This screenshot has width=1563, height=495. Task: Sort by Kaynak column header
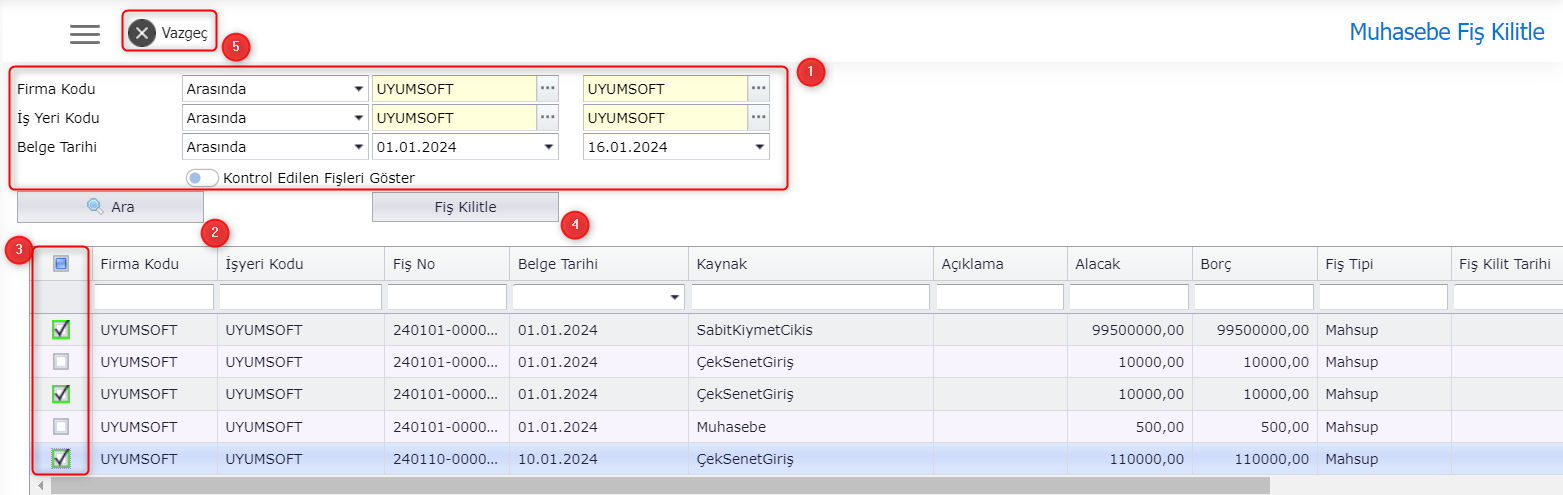pyautogui.click(x=810, y=264)
